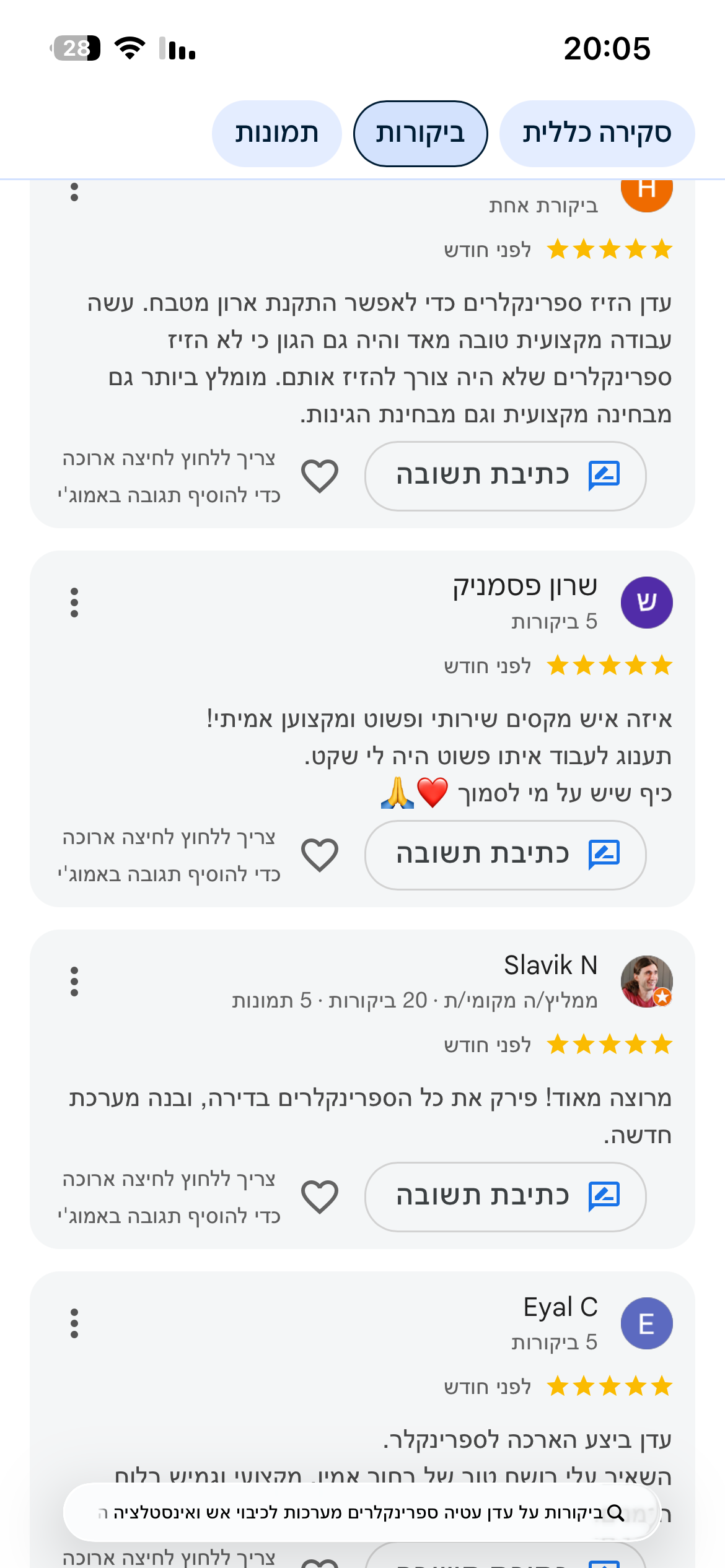Switch to the תמונות tab
Screen dimensions: 725x1568
277,134
